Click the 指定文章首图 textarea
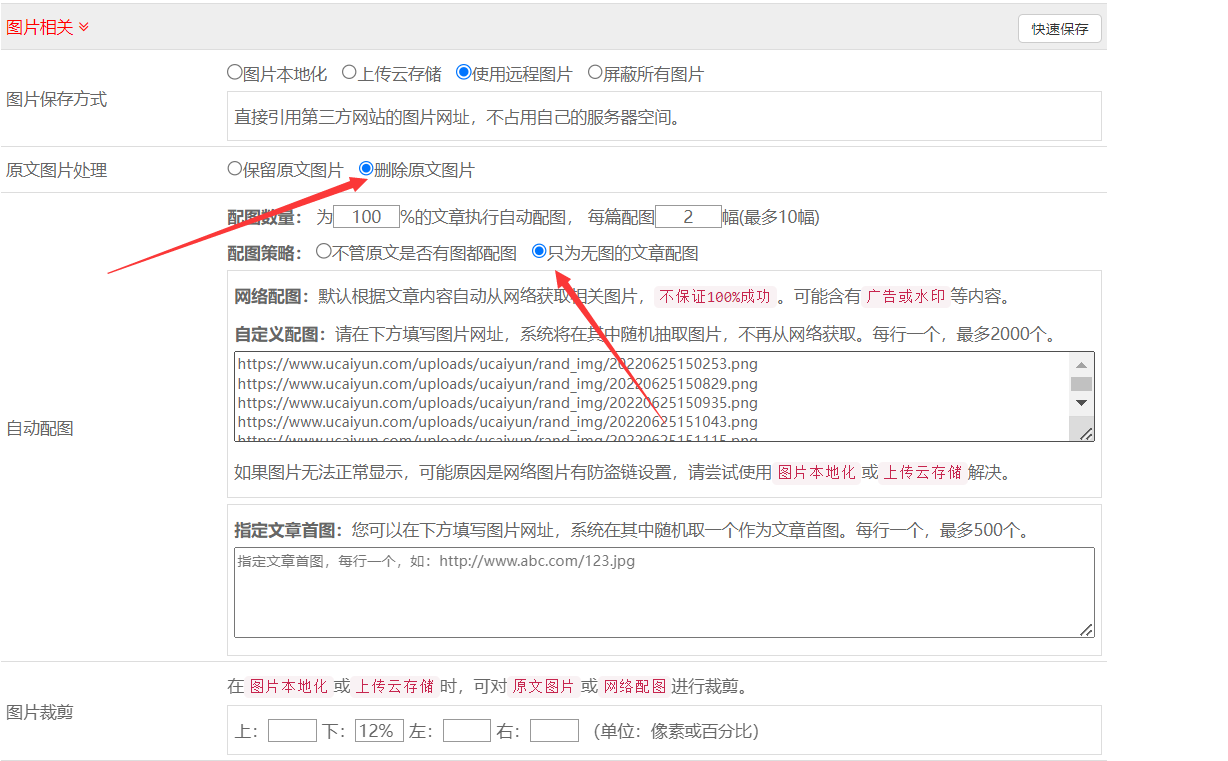The height and width of the screenshot is (761, 1228). coord(664,592)
